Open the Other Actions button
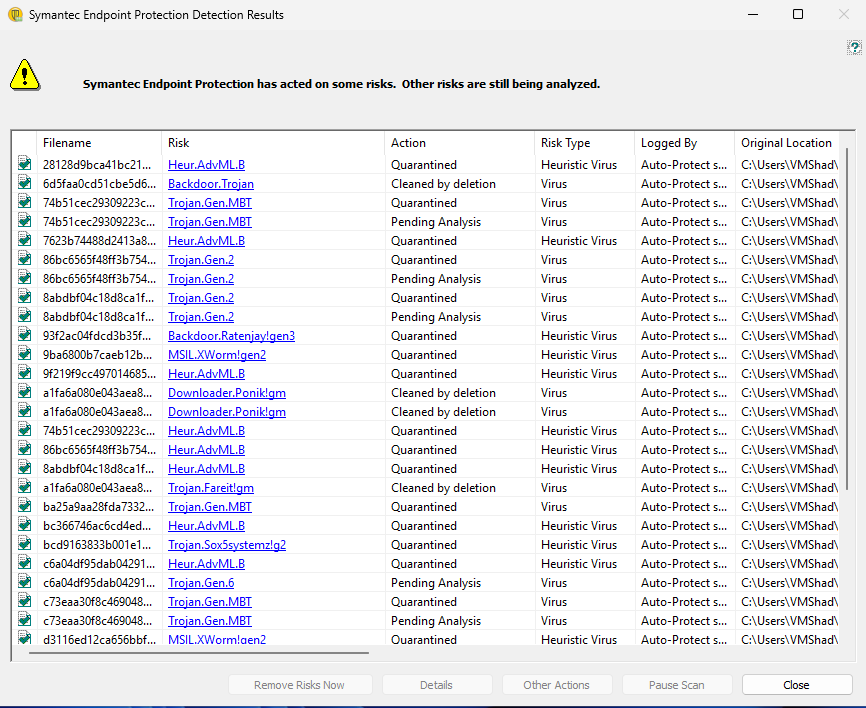This screenshot has height=708, width=866. pyautogui.click(x=557, y=685)
